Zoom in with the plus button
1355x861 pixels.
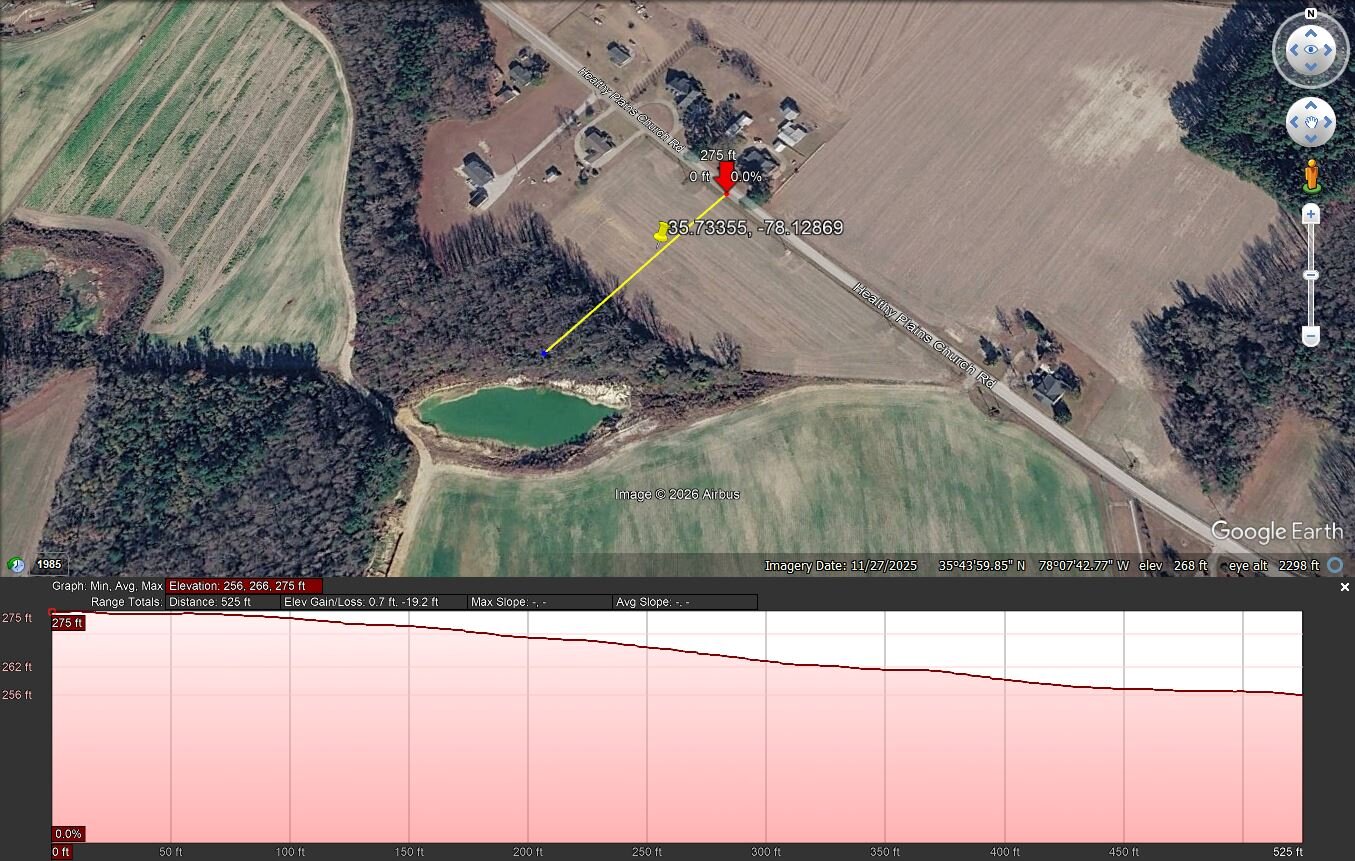click(1311, 214)
